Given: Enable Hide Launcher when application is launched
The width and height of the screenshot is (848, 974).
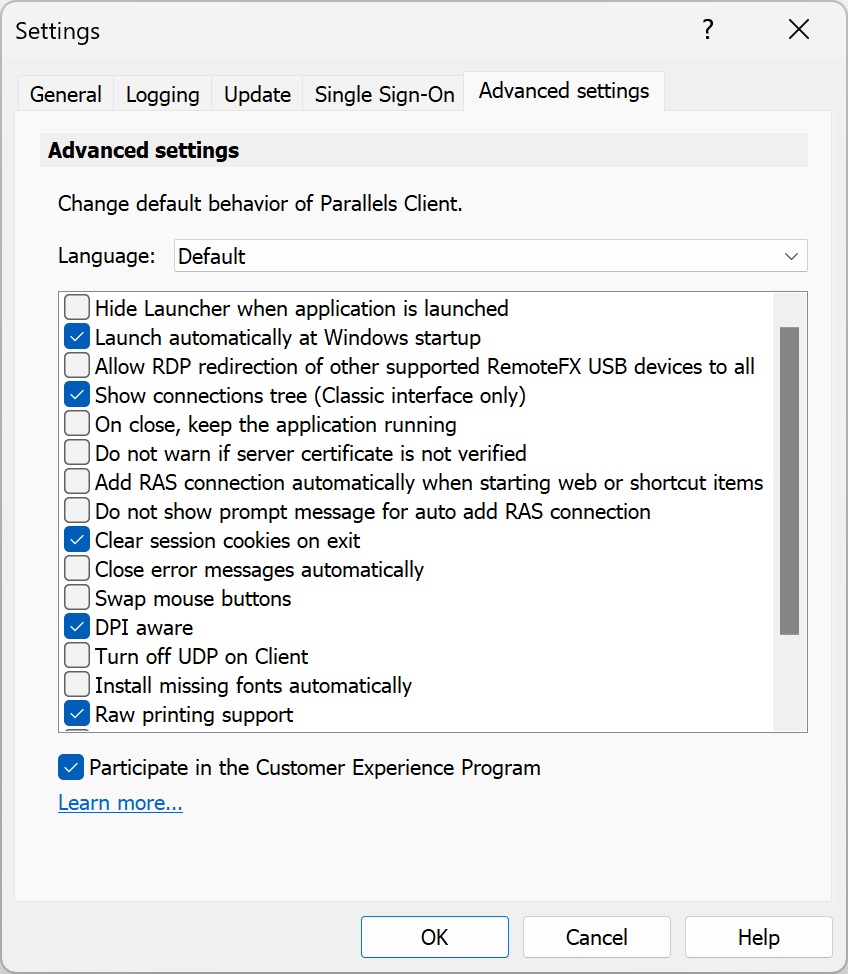Looking at the screenshot, I should (77, 308).
